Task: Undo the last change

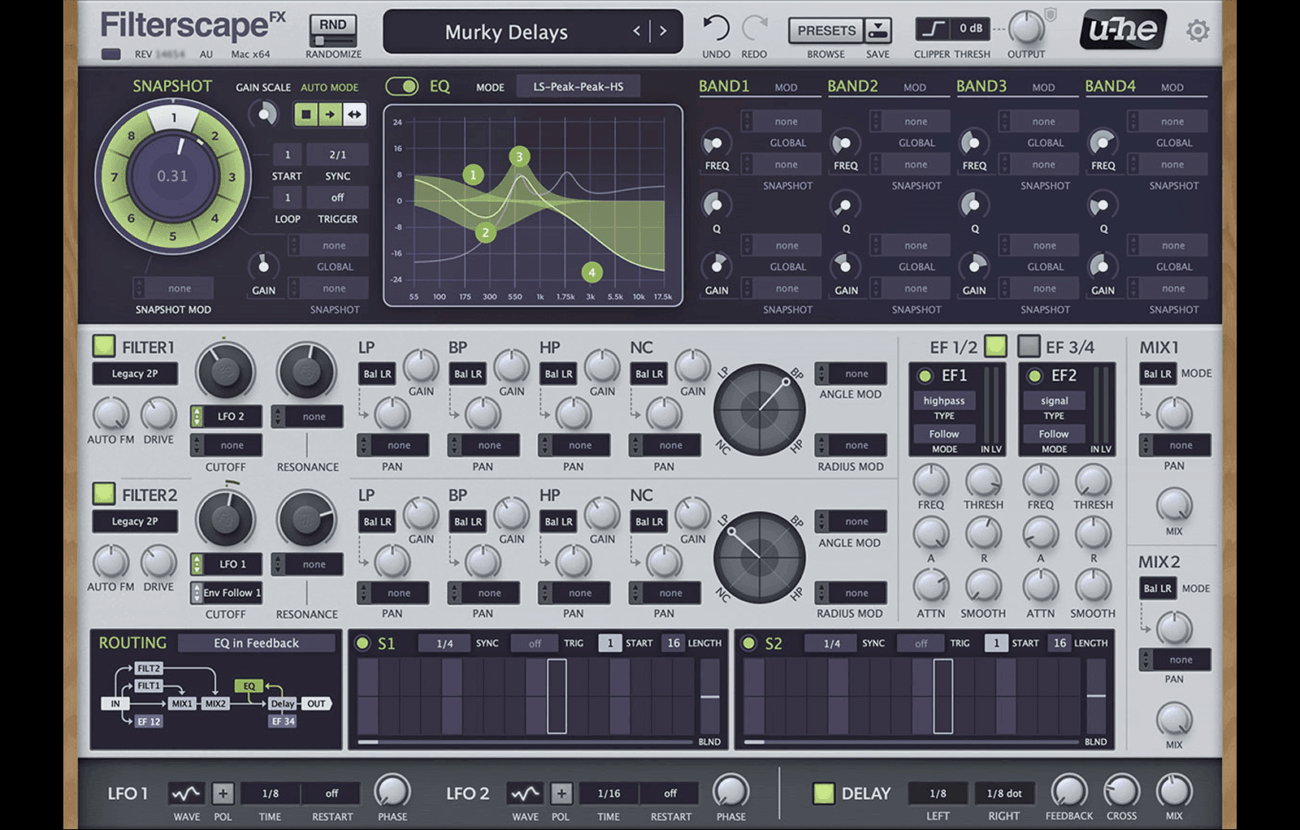Action: pos(715,28)
